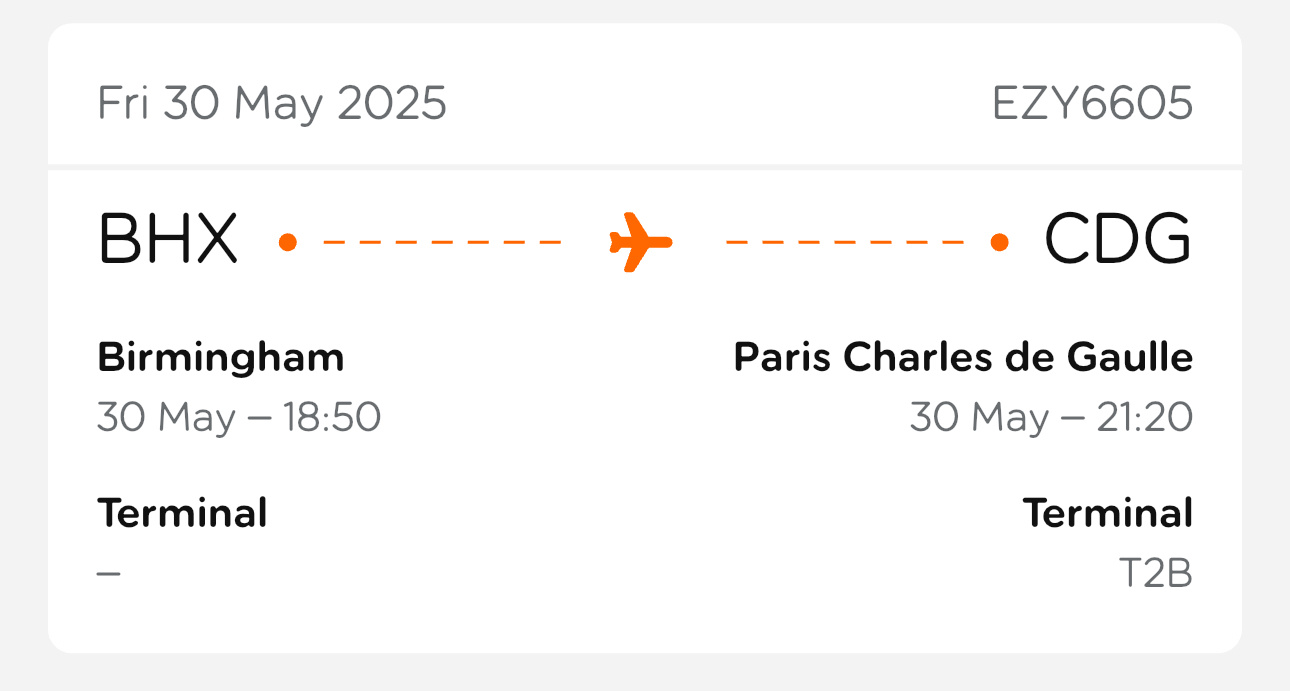Click the T2B terminal value
Viewport: 1290px width, 691px height.
point(1155,574)
